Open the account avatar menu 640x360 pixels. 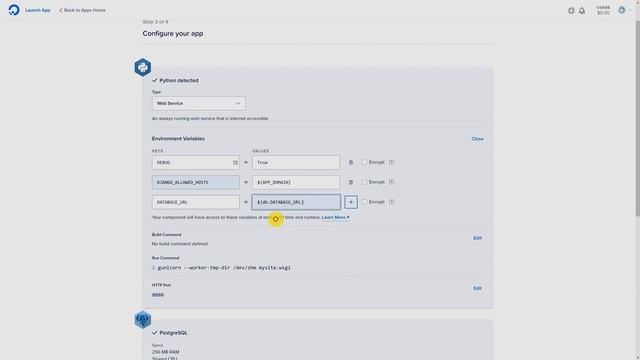(624, 10)
